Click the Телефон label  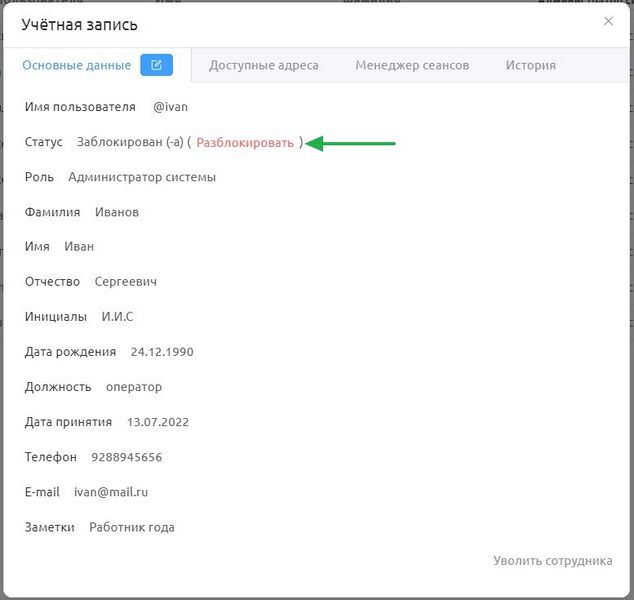(x=51, y=457)
